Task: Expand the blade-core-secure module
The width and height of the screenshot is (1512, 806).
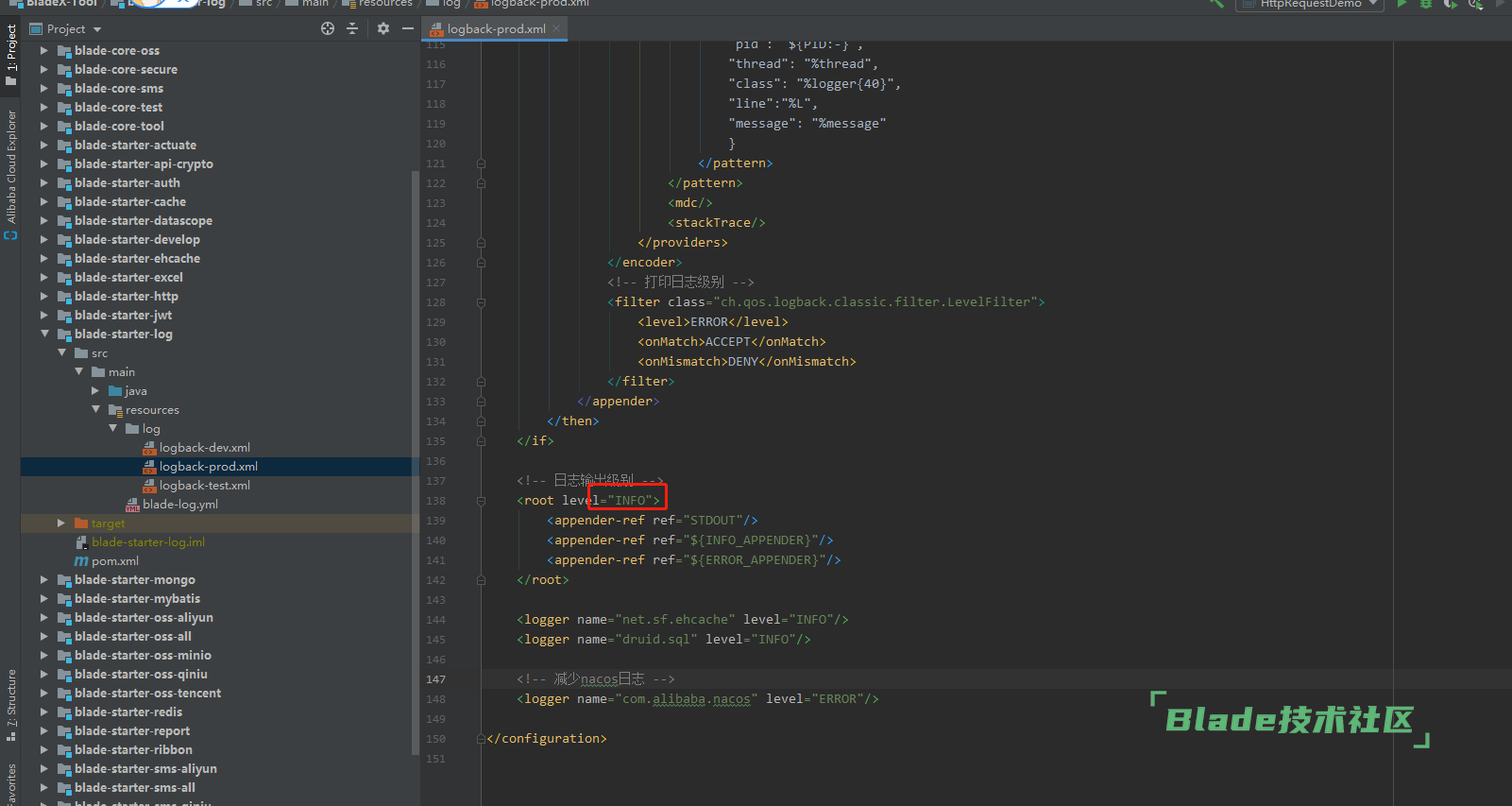Action: 43,69
